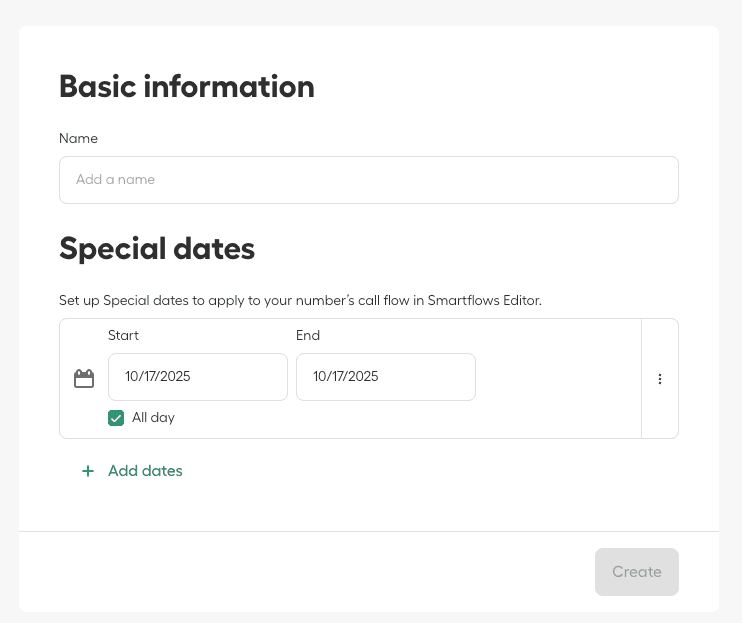
Task: Click the Start label above the date
Action: click(123, 336)
